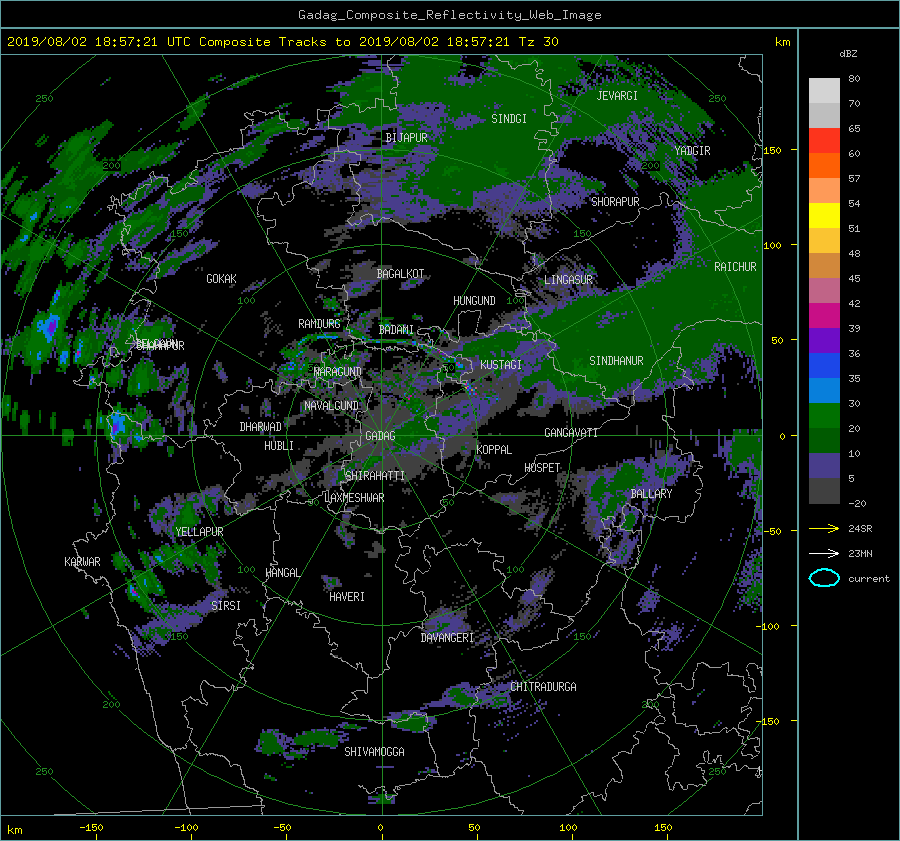Click the -150 tick on right axis
Screen dimensions: 900x841
point(768,721)
